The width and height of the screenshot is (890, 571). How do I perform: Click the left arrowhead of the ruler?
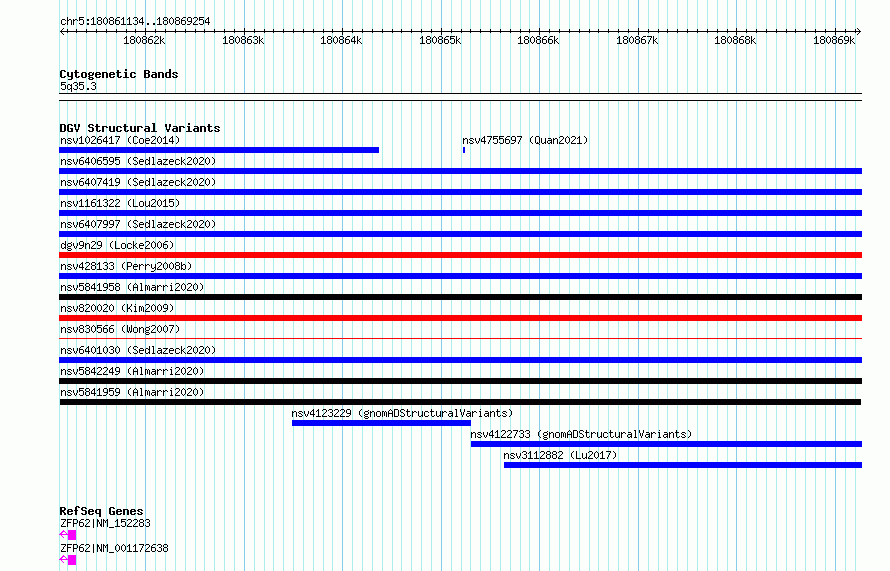click(x=62, y=32)
